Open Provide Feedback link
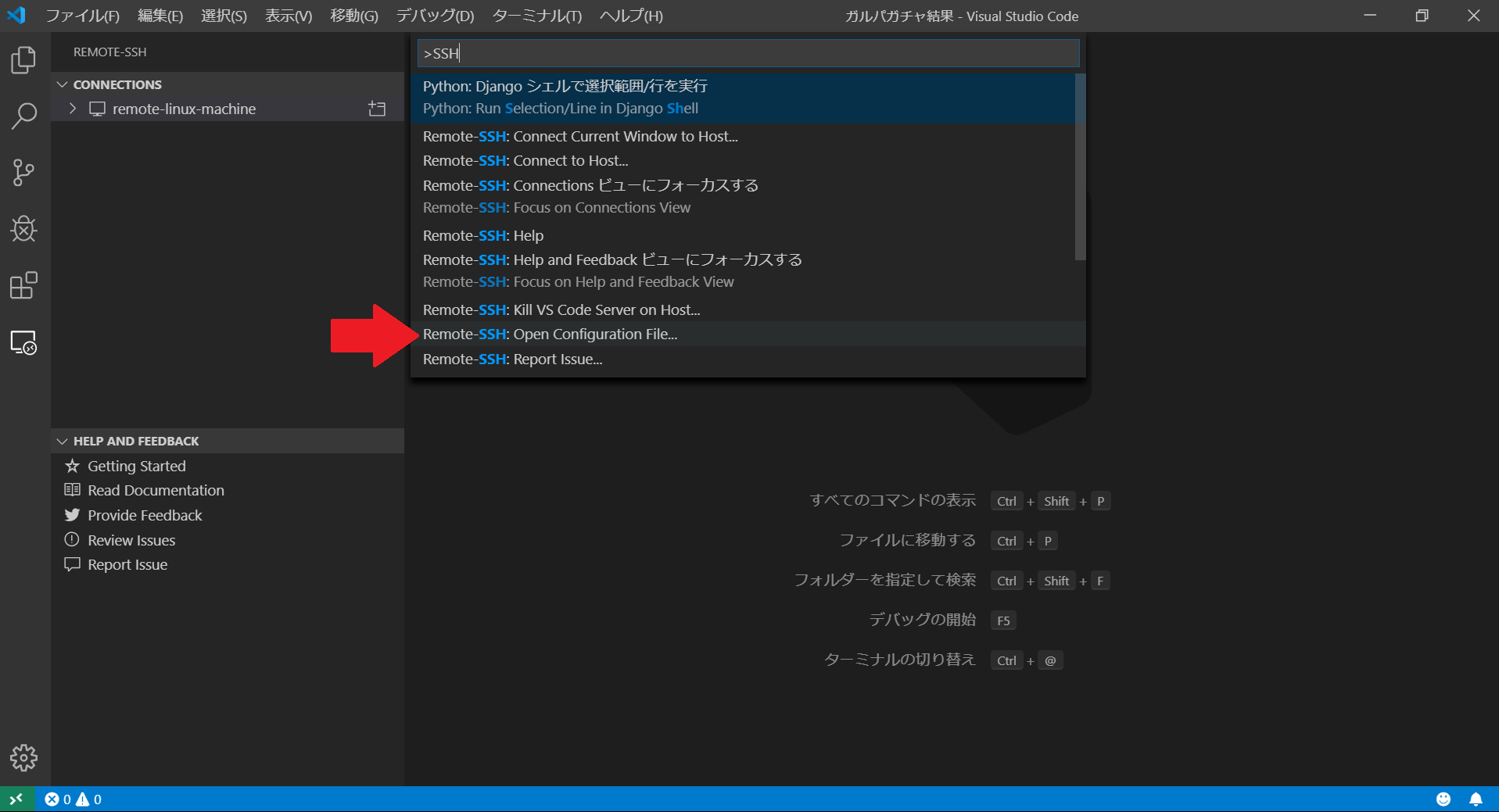The width and height of the screenshot is (1499, 812). pyautogui.click(x=145, y=515)
